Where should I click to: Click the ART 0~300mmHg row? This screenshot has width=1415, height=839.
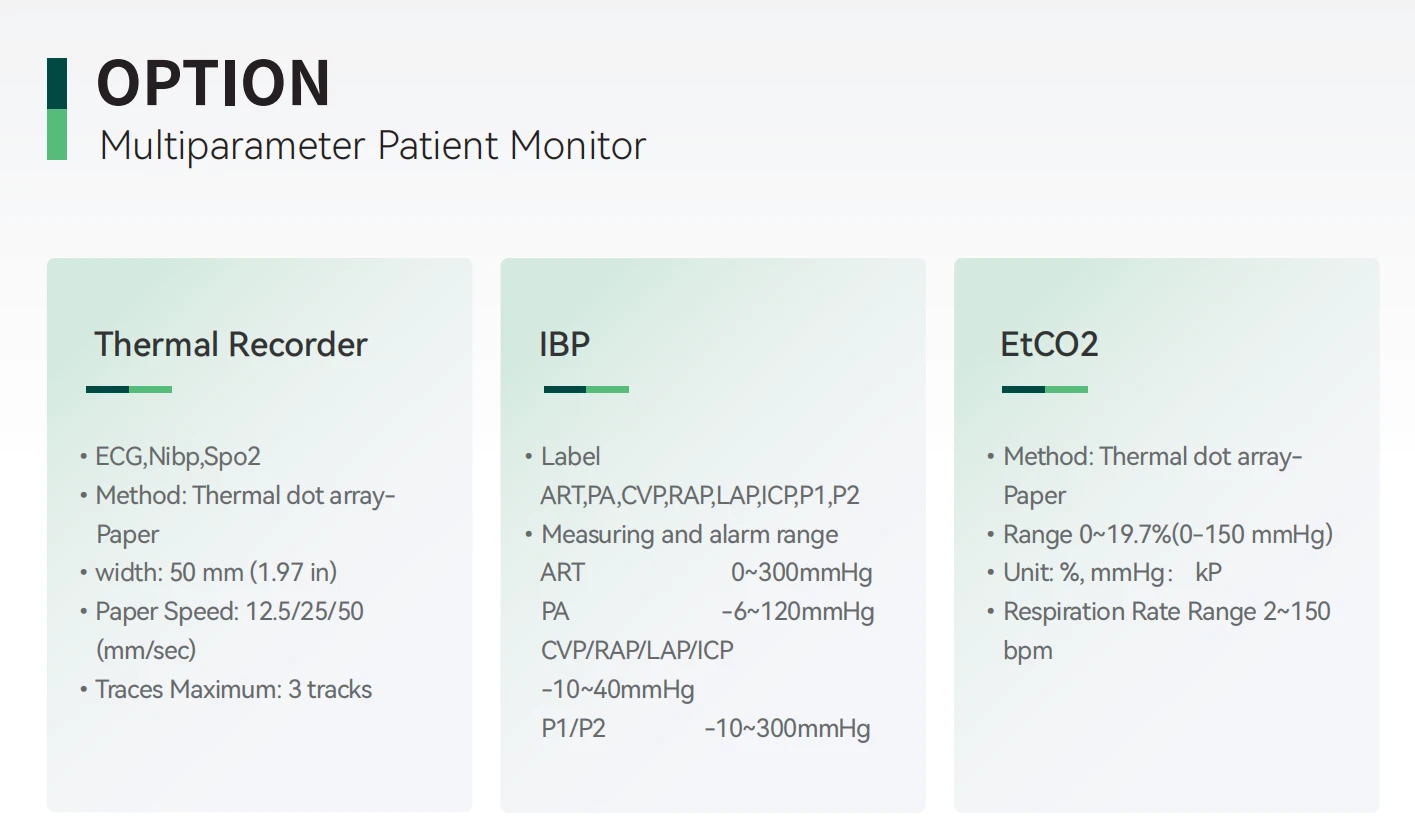(x=707, y=573)
